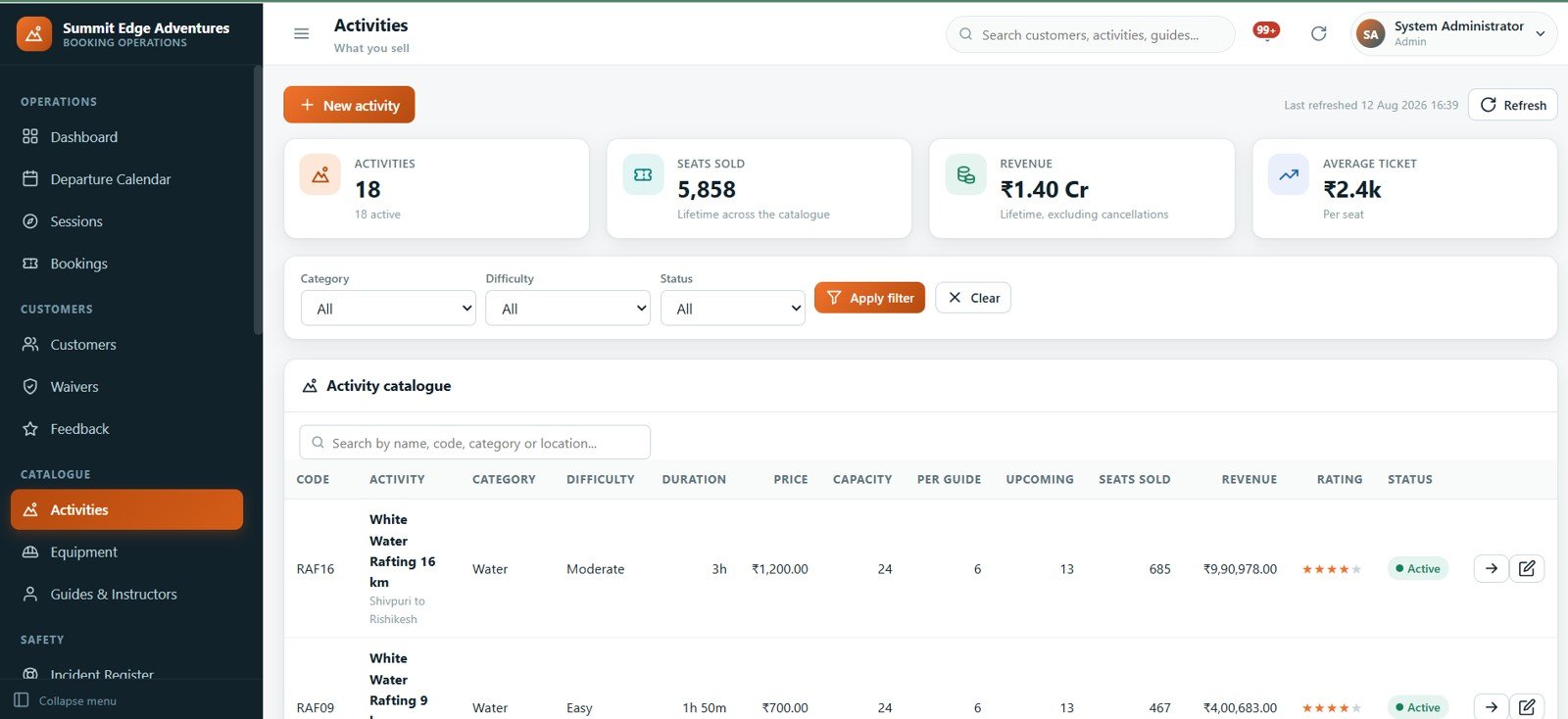1568x719 pixels.
Task: Sort by the SEATS SOLD column header
Action: (1134, 479)
